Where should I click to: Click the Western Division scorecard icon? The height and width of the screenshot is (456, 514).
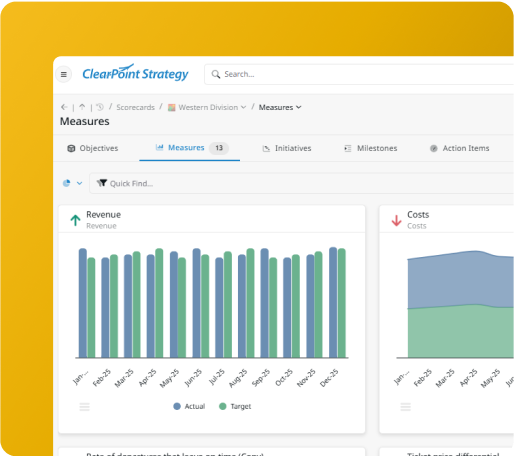pyautogui.click(x=171, y=107)
